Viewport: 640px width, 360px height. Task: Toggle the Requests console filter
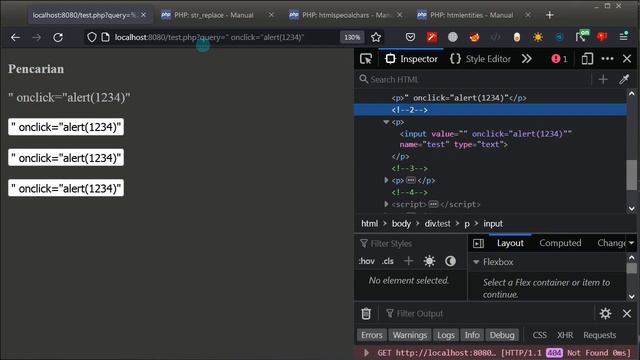tap(600, 335)
